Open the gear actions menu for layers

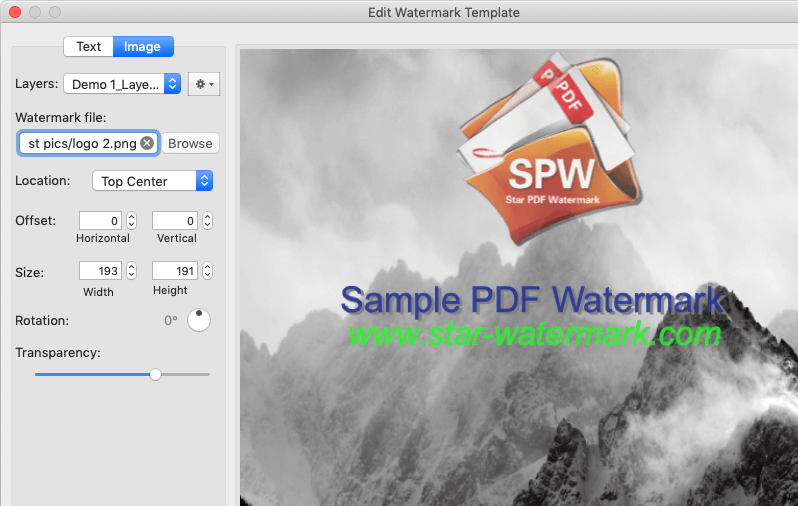point(204,84)
